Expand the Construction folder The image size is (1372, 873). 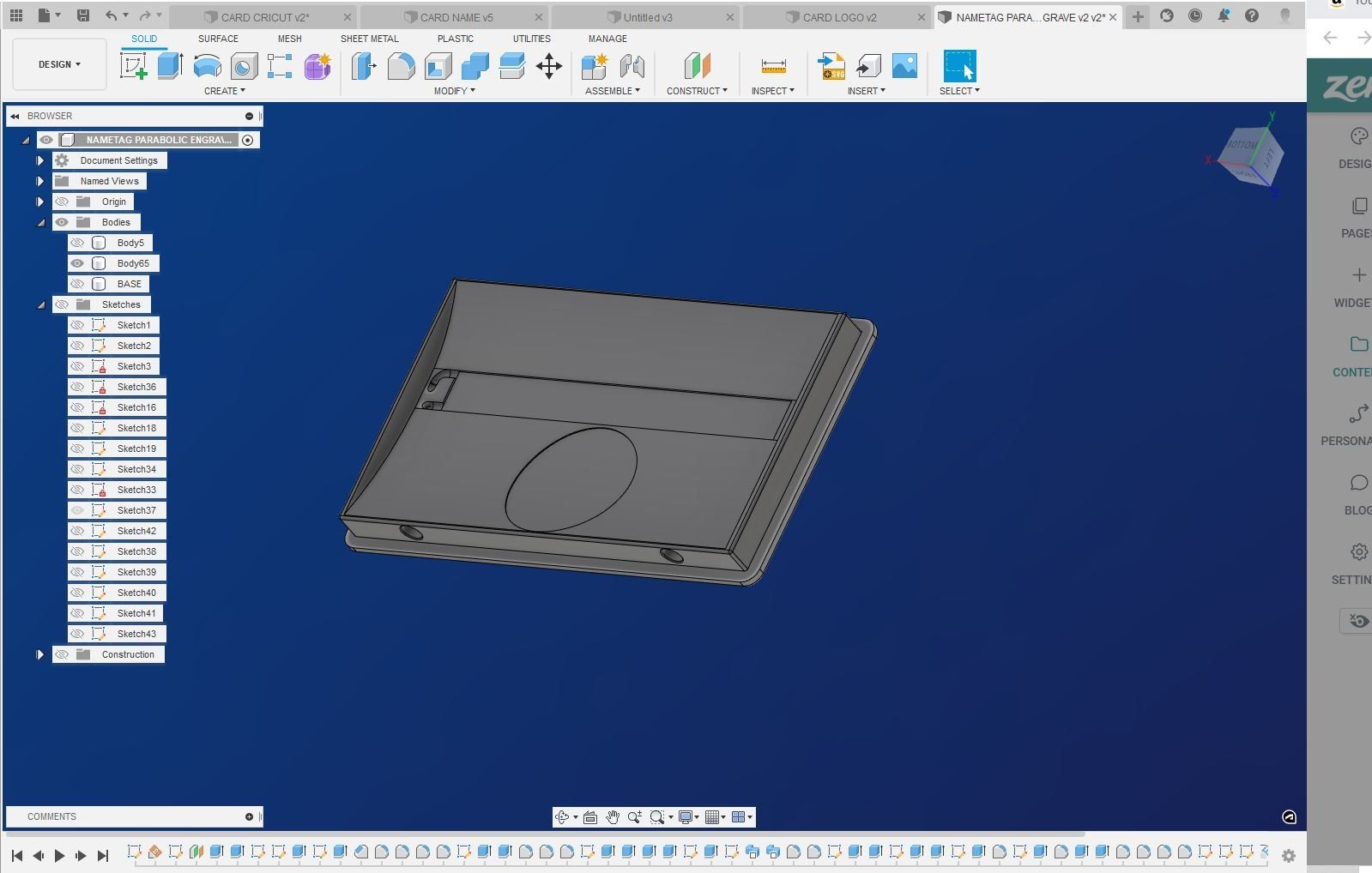tap(40, 654)
